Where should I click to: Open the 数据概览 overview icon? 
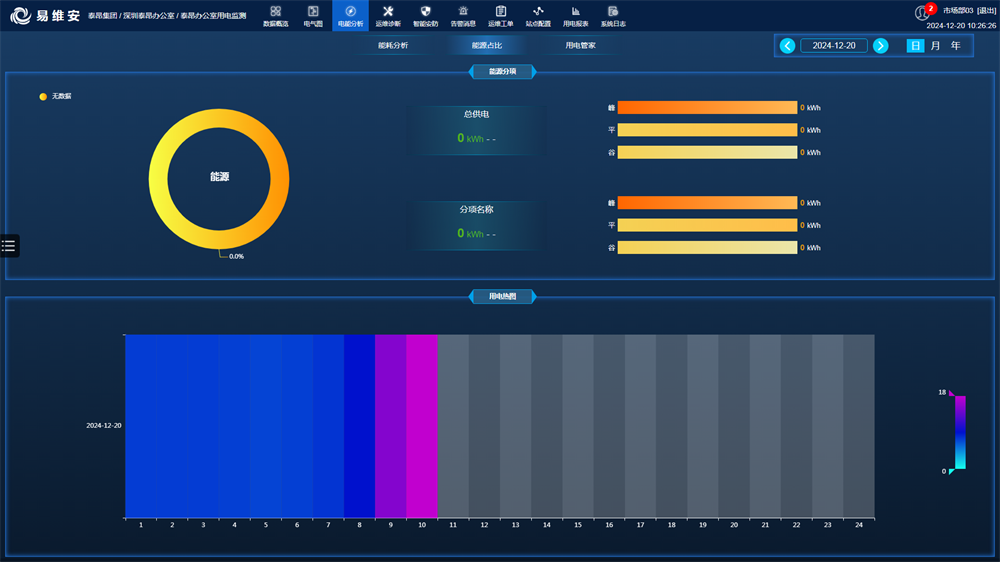tap(276, 16)
